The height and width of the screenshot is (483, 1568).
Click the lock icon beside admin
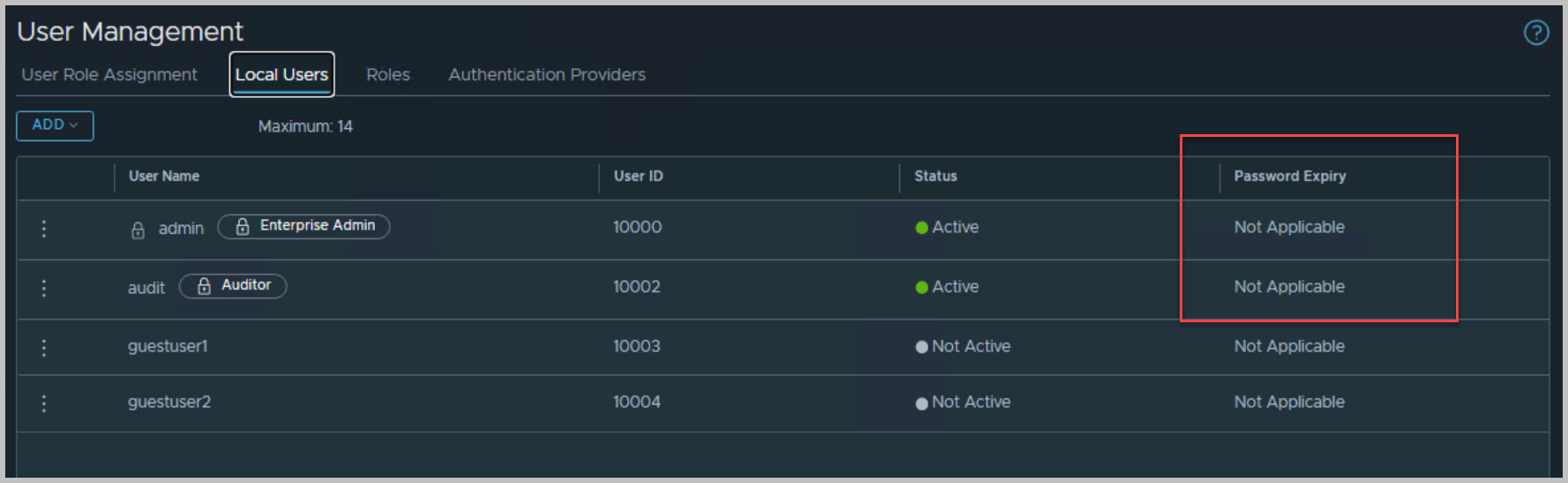(x=138, y=230)
